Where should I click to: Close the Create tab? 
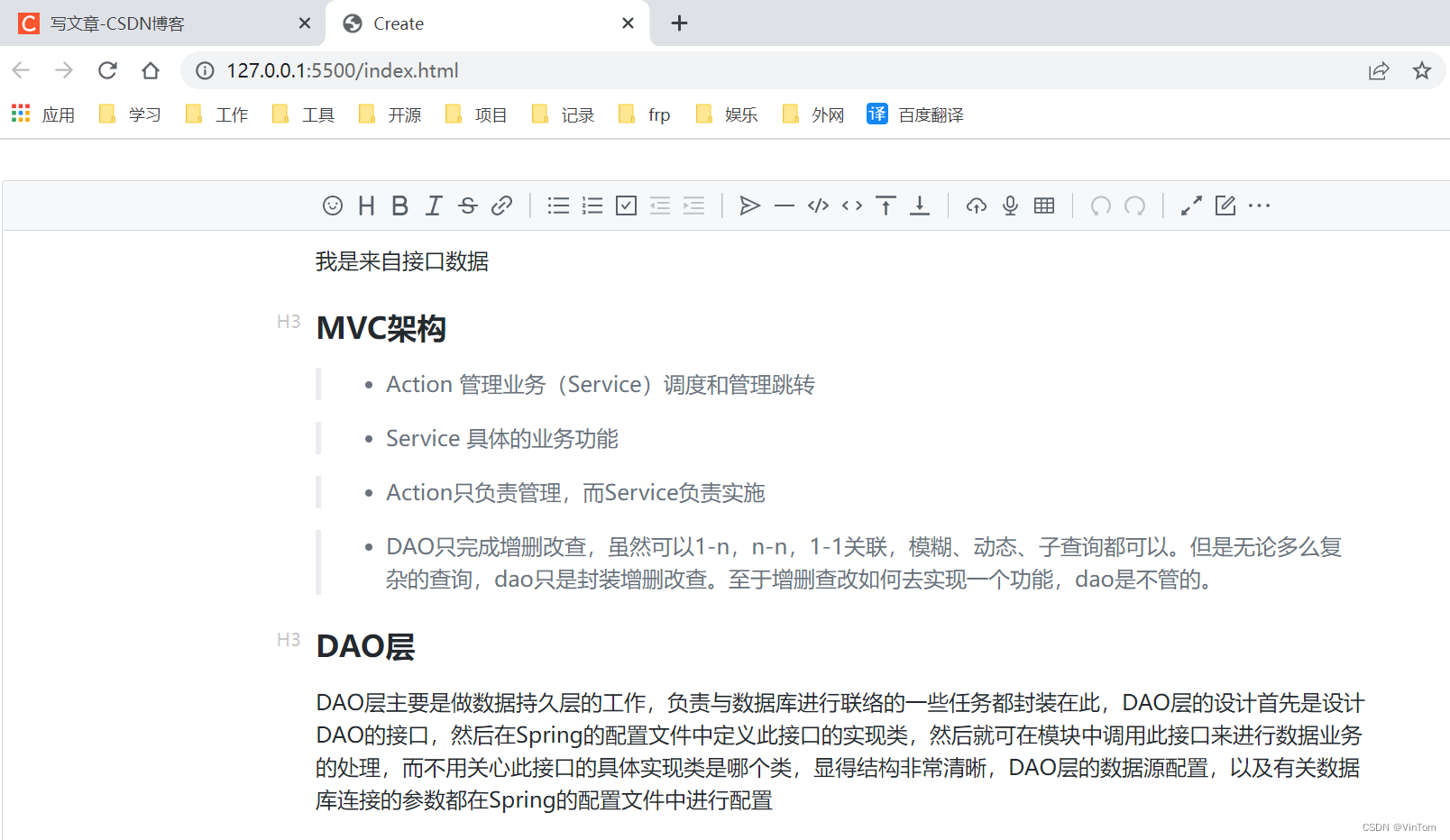pos(629,23)
